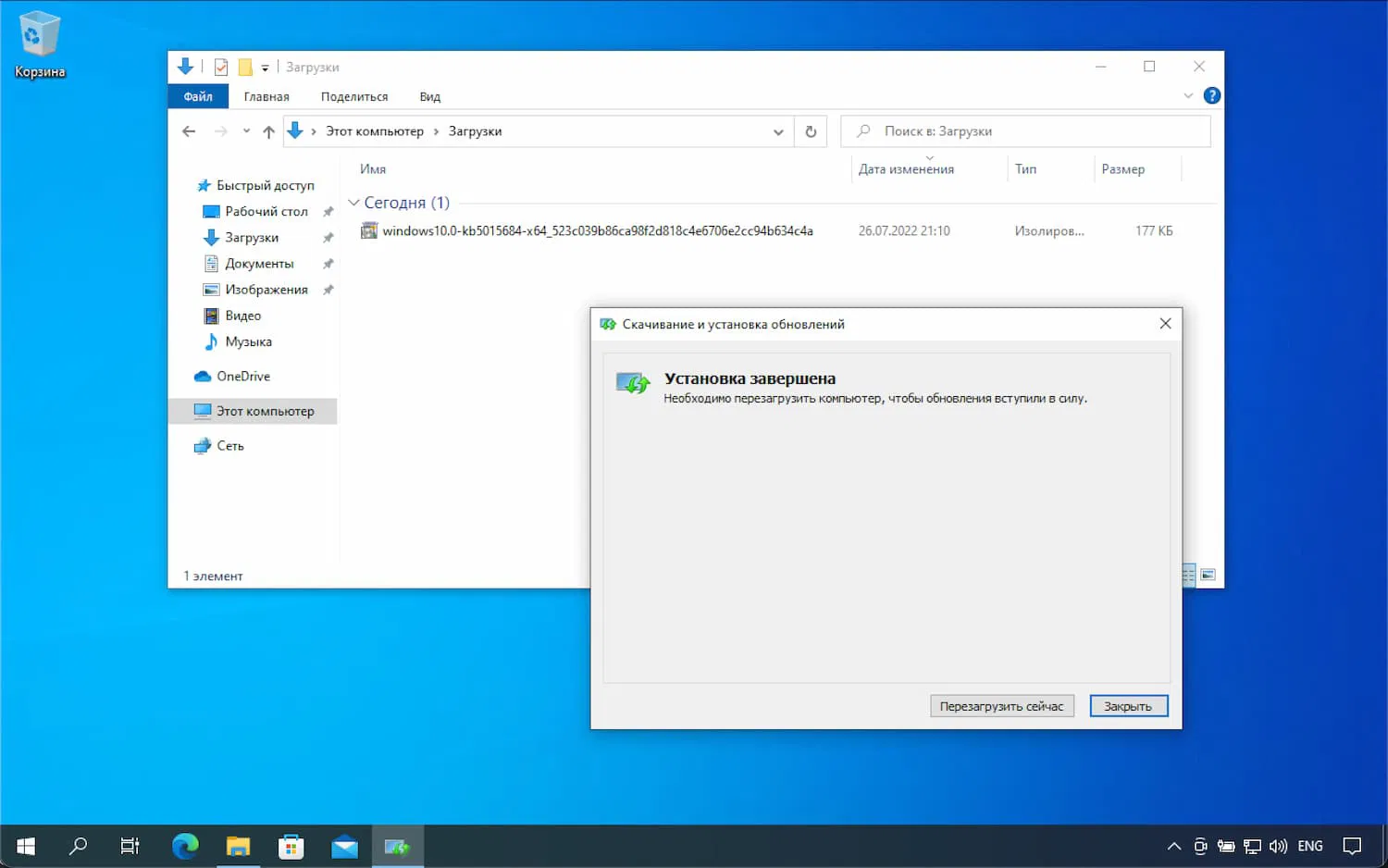Image resolution: width=1388 pixels, height=868 pixels.
Task: Collapse the Сегодня file group
Action: tap(353, 203)
